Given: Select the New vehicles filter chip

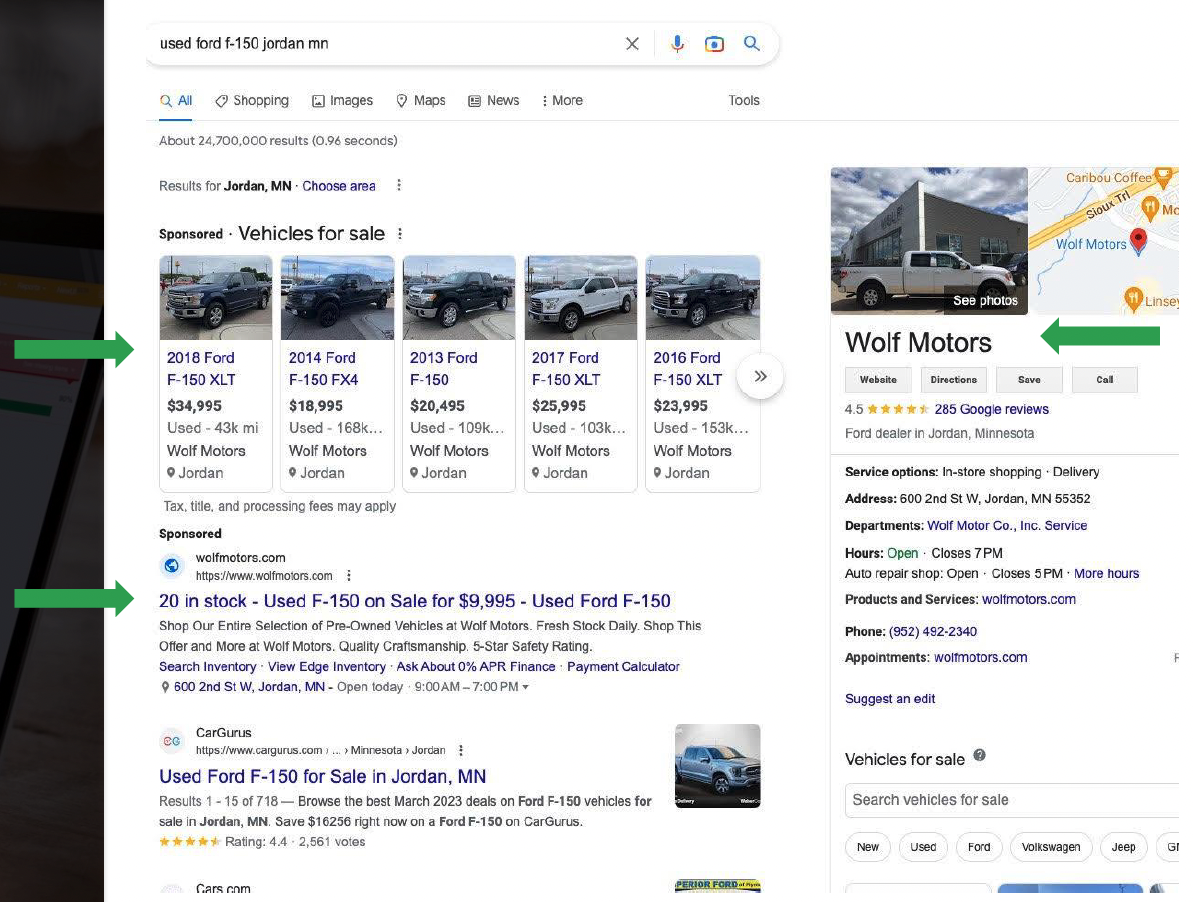Looking at the screenshot, I should (867, 847).
